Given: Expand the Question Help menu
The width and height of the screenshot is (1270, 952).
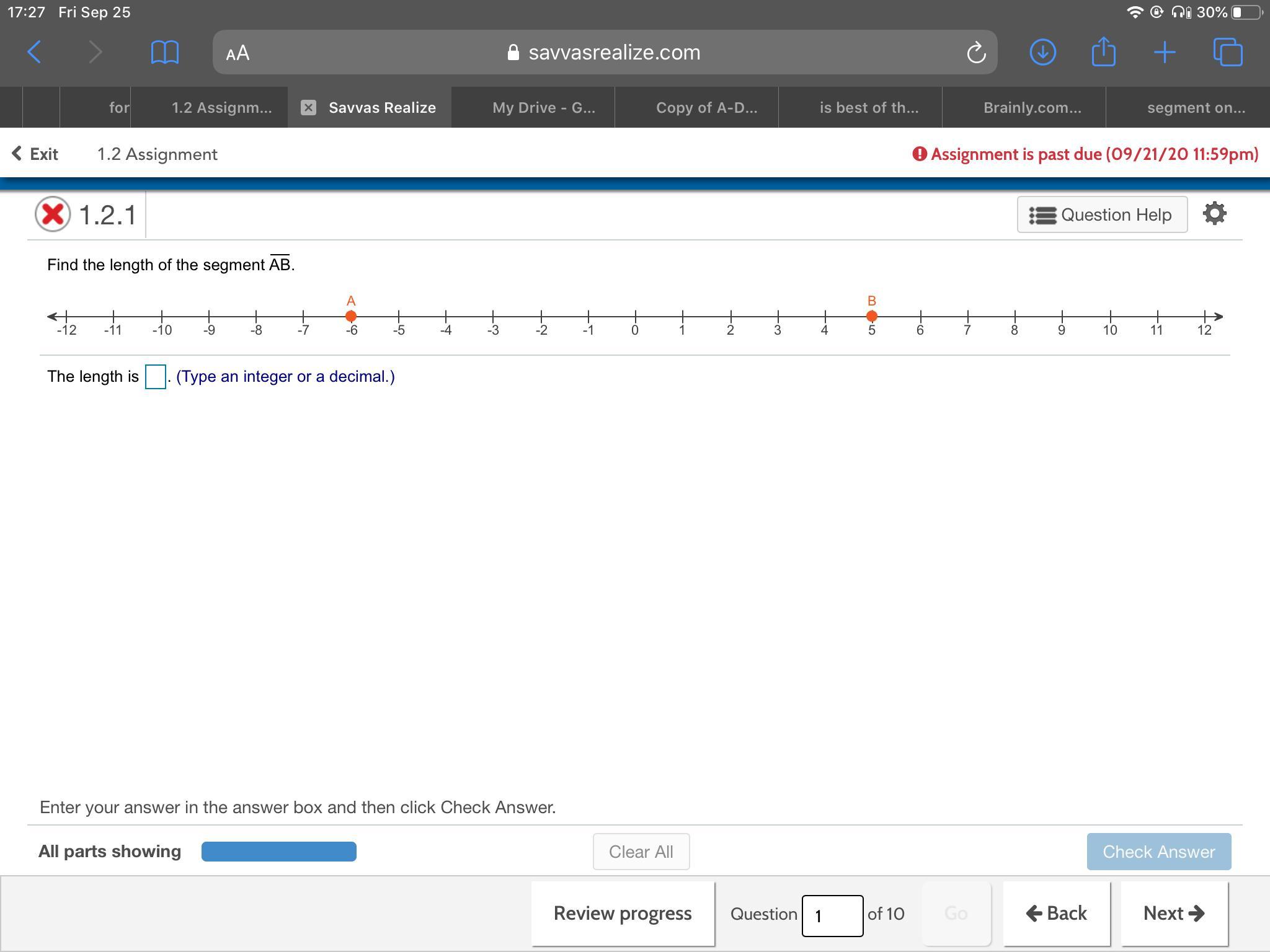Looking at the screenshot, I should click(1101, 214).
